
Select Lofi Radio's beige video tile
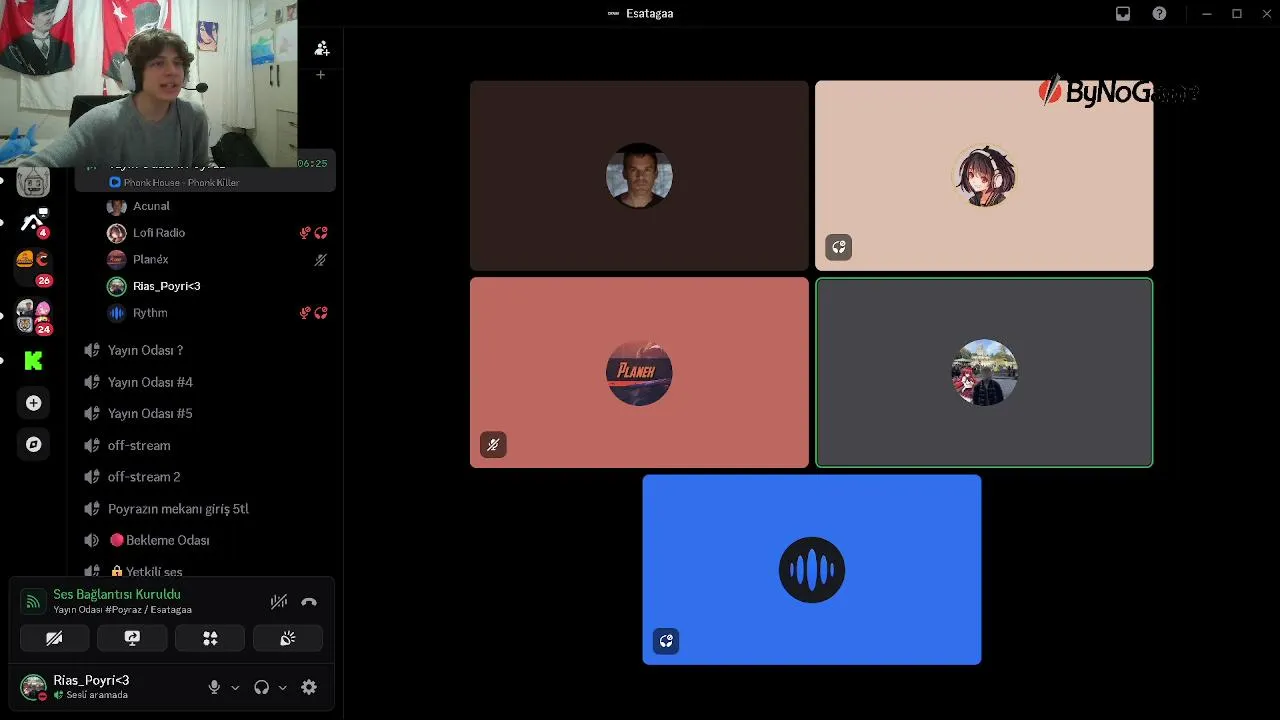[984, 176]
